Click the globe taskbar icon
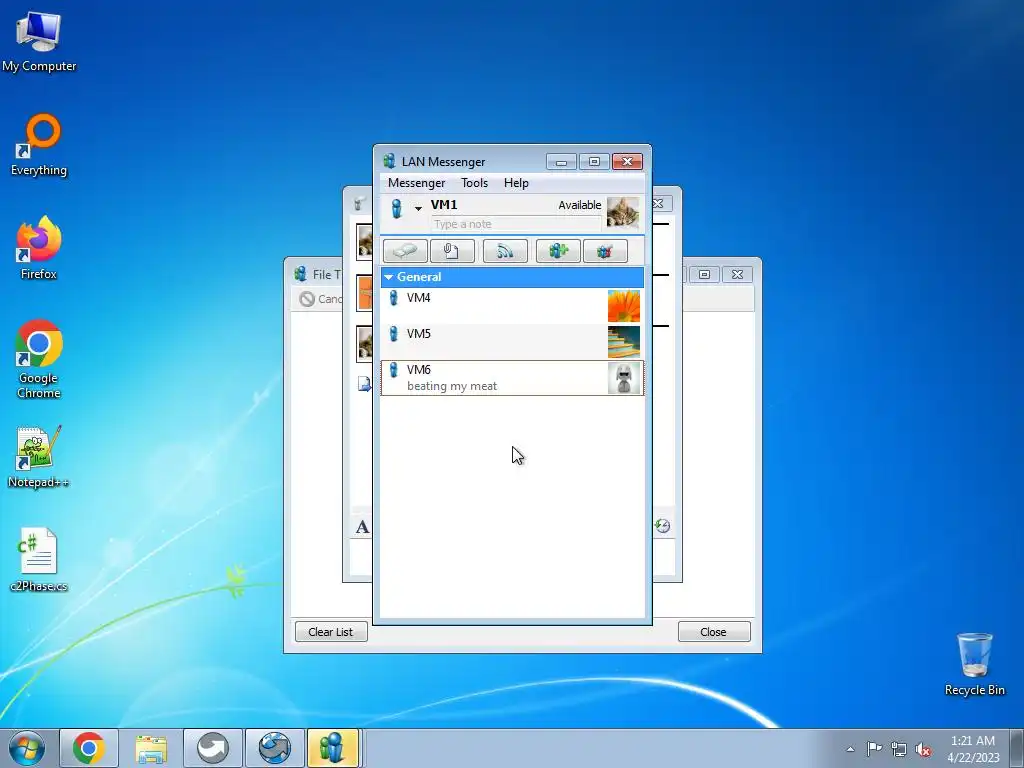 [x=274, y=748]
